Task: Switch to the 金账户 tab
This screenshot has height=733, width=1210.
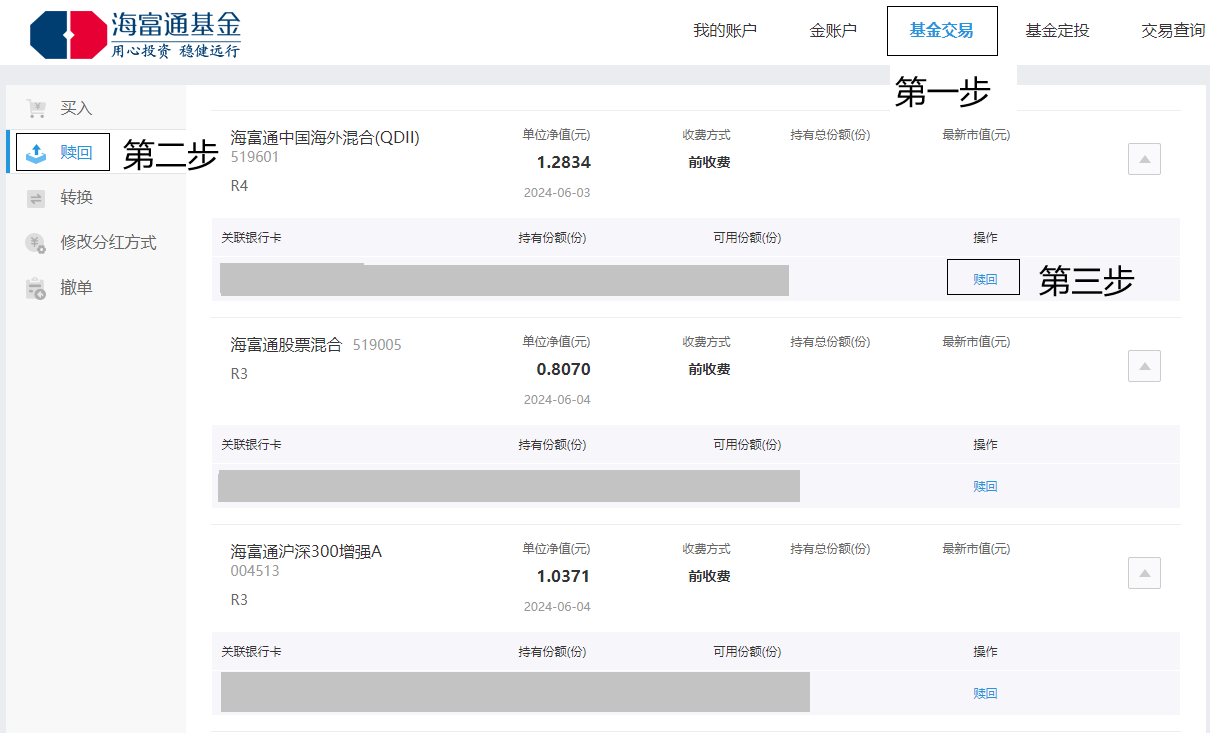Action: coord(833,31)
